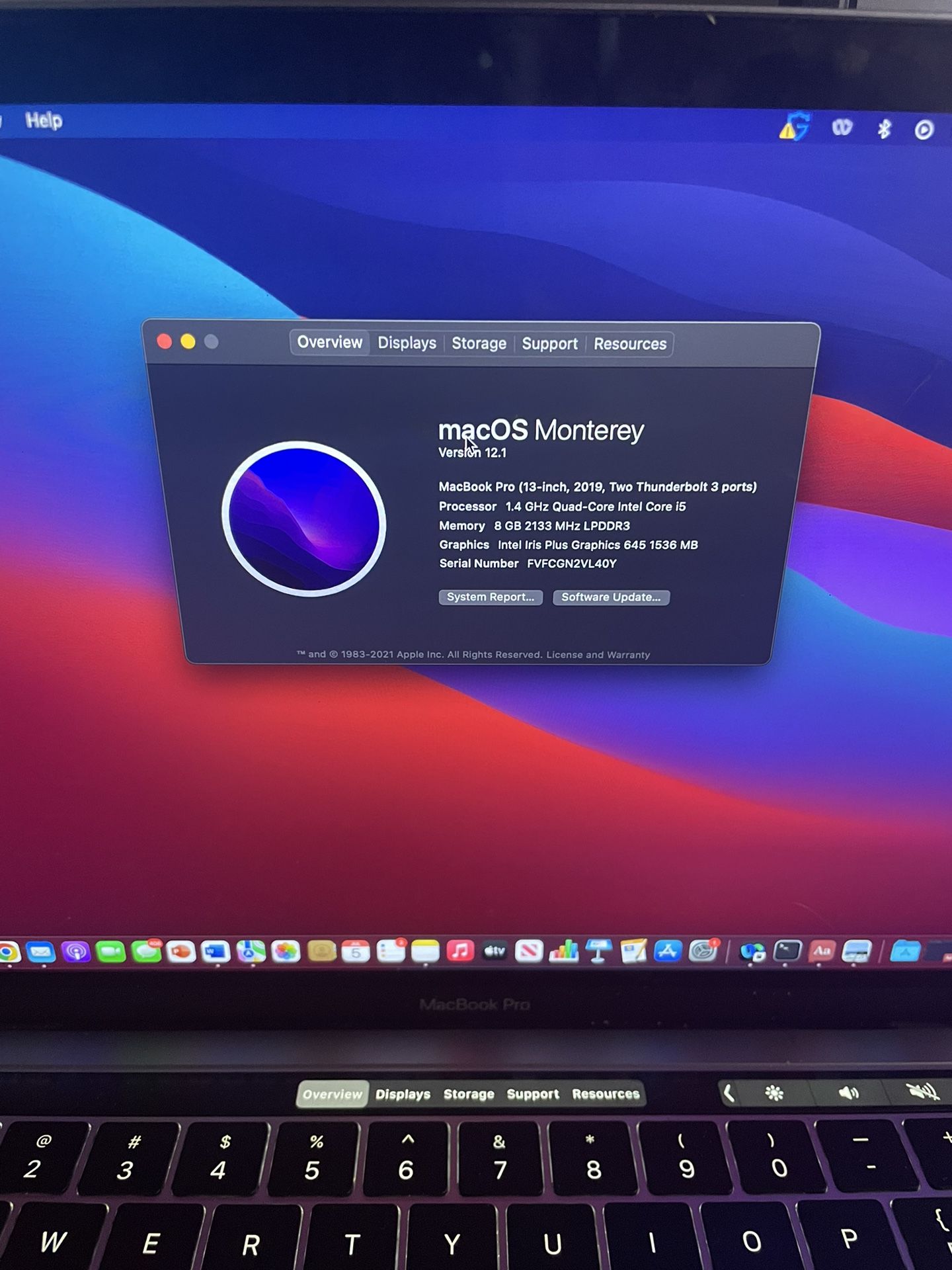Launch Apple TV from the Dock
This screenshot has width=952, height=1270.
click(495, 952)
